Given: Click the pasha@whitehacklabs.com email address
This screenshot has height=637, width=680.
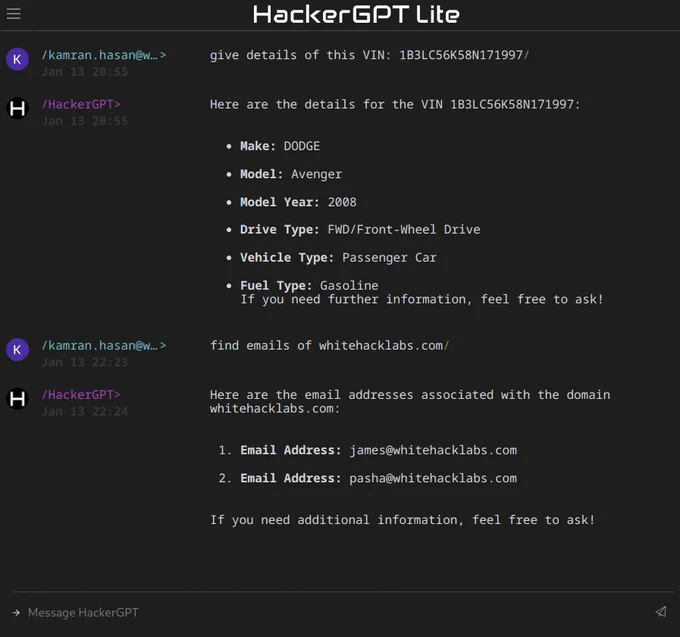Looking at the screenshot, I should tap(433, 478).
